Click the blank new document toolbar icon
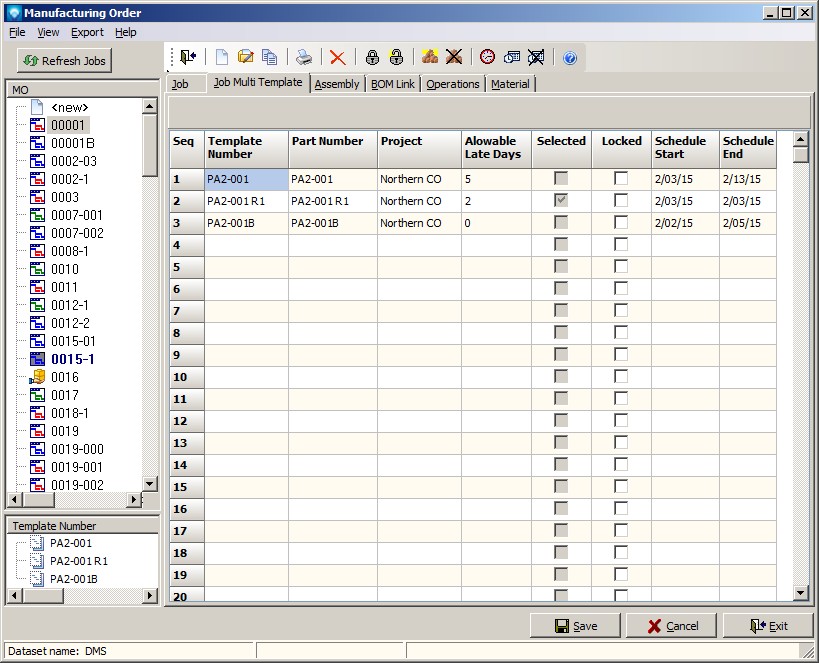The width and height of the screenshot is (819, 663). click(222, 58)
